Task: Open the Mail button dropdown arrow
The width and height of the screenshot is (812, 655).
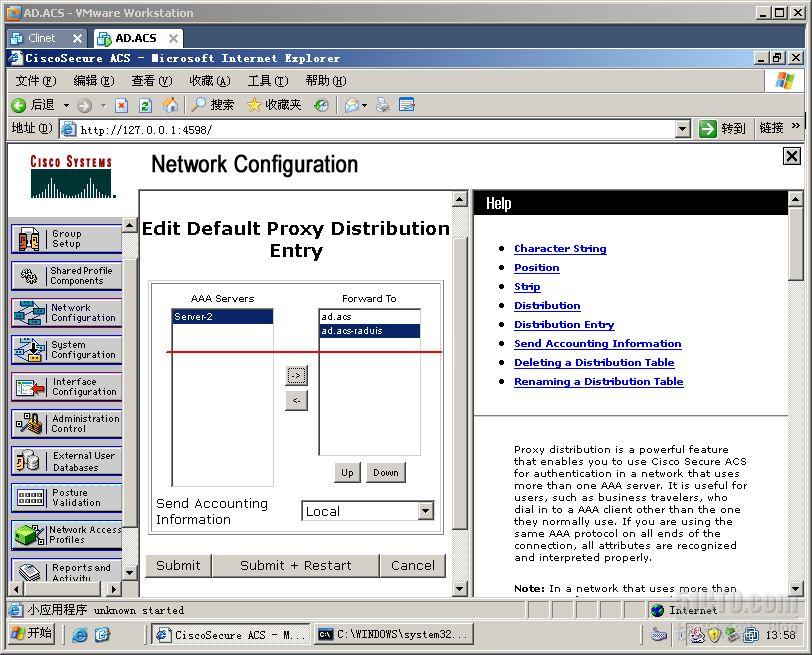Action: (365, 106)
